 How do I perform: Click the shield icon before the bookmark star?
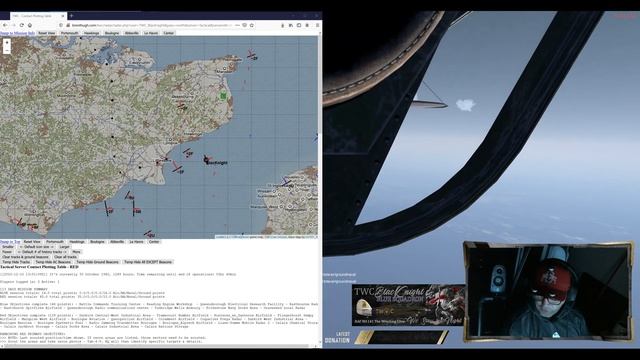(244, 25)
